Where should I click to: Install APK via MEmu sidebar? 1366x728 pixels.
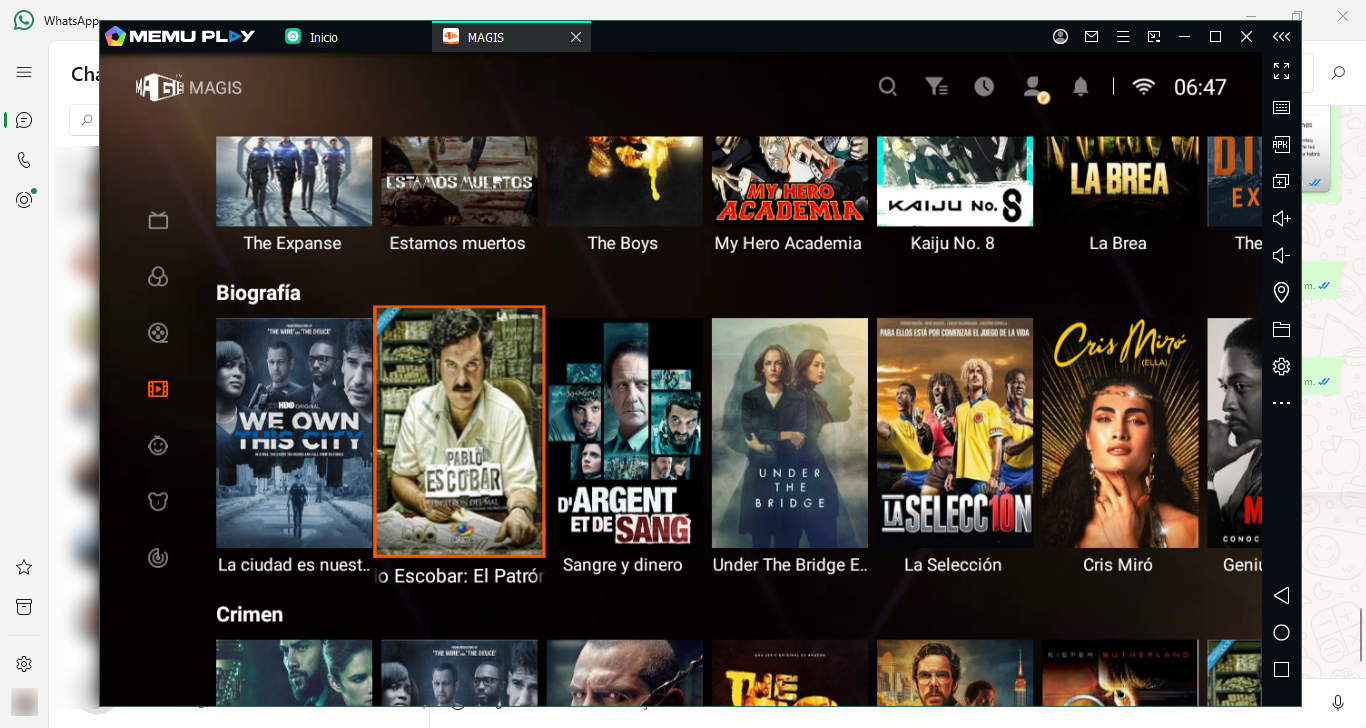(1281, 145)
